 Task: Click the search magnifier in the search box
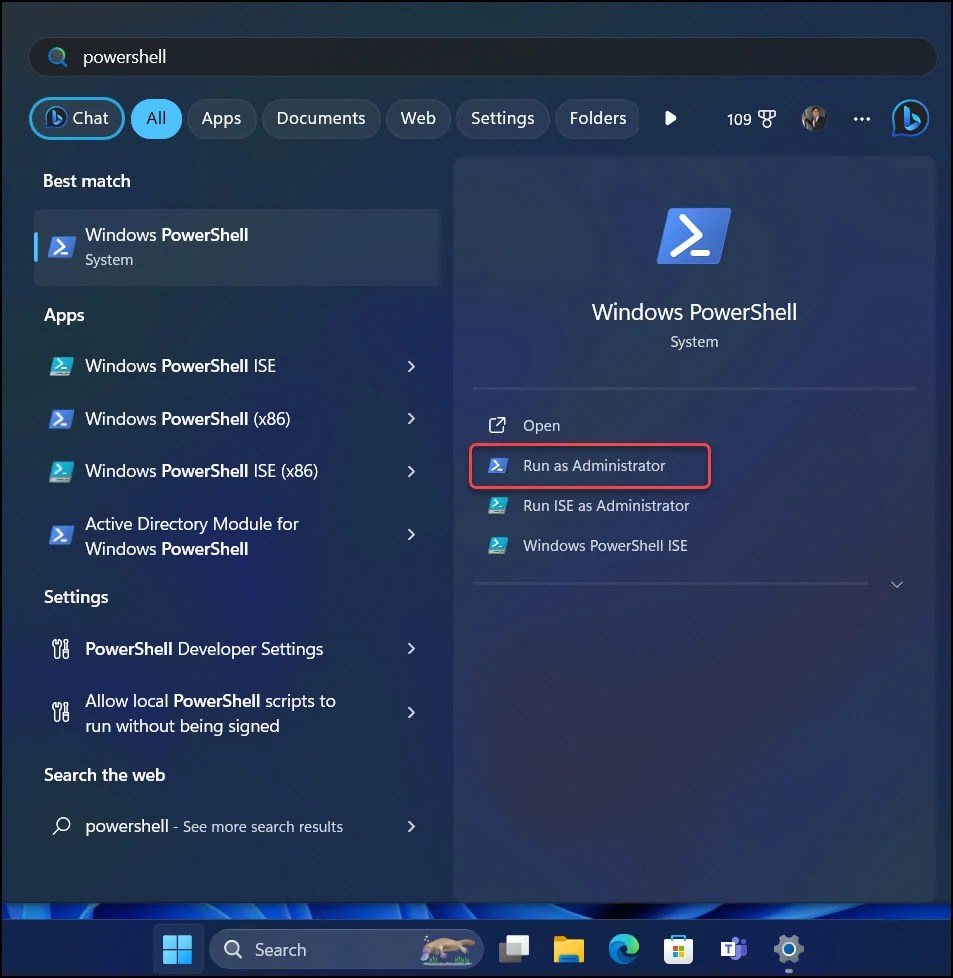(60, 58)
